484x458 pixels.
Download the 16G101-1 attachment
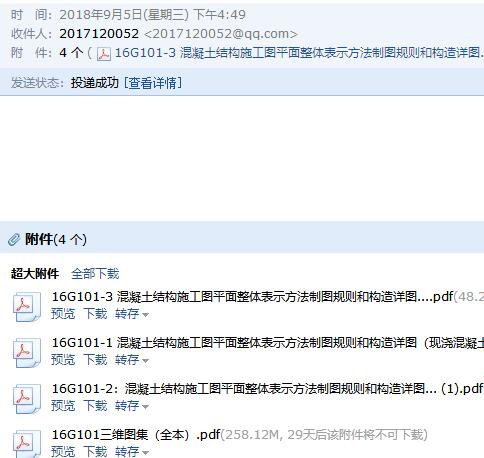pos(95,360)
